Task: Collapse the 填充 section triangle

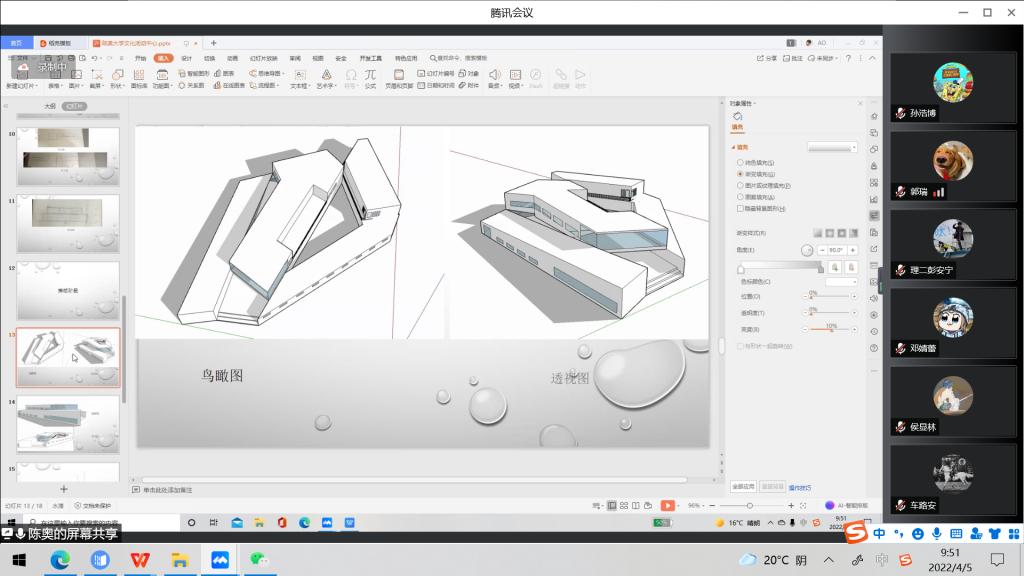Action: coord(733,147)
